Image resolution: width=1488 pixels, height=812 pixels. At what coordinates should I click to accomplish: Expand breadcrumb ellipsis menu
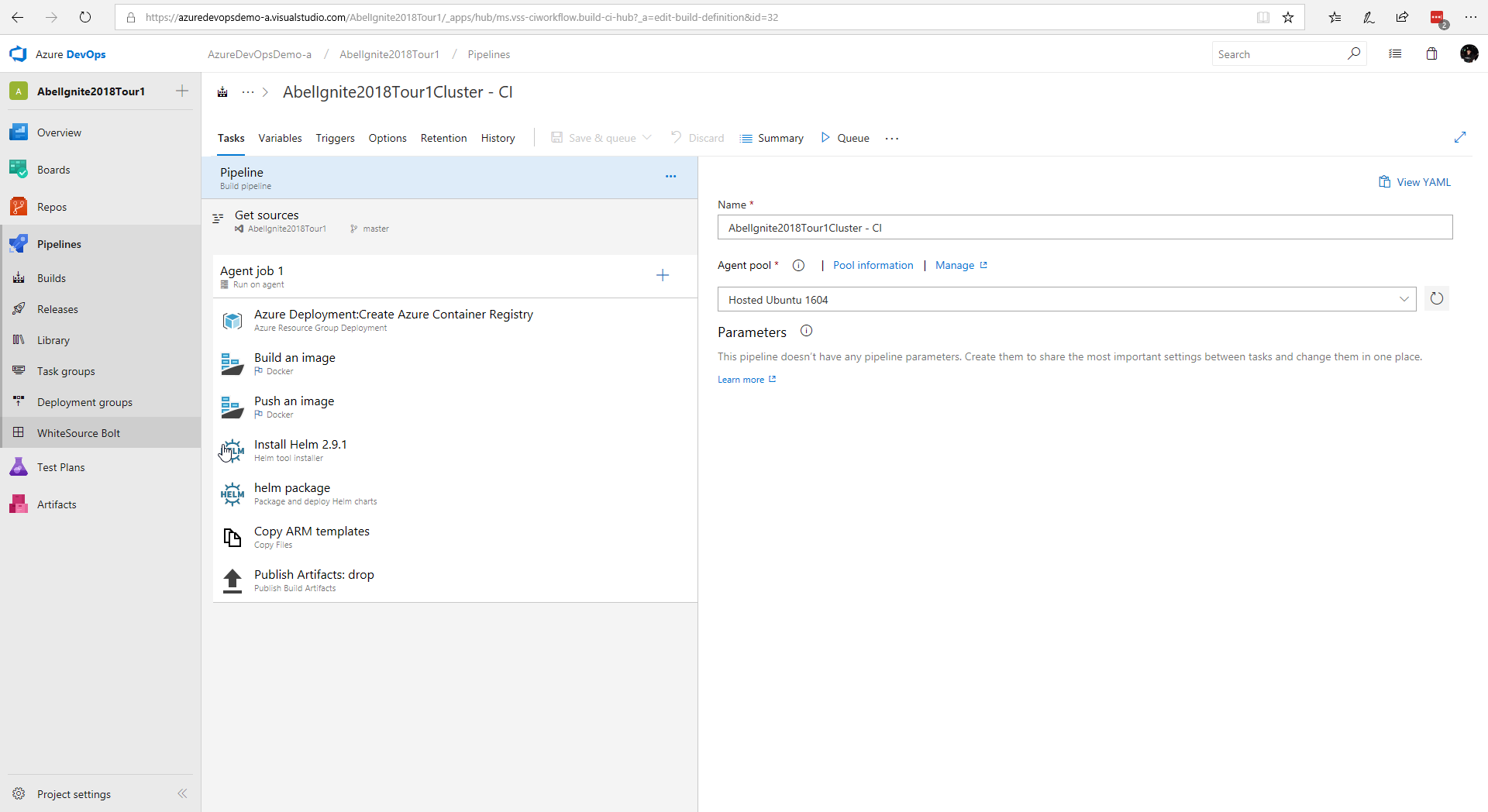coord(247,92)
